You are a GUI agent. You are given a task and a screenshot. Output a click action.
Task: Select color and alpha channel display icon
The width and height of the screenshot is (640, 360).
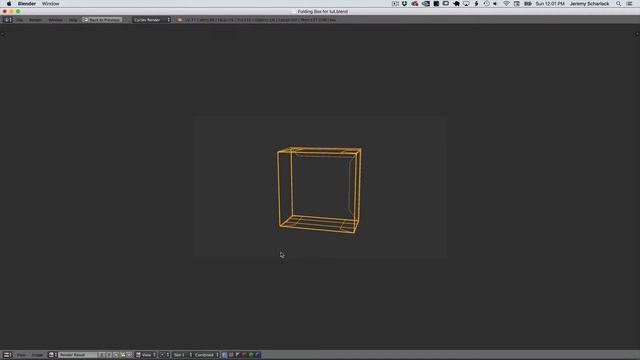(x=224, y=355)
